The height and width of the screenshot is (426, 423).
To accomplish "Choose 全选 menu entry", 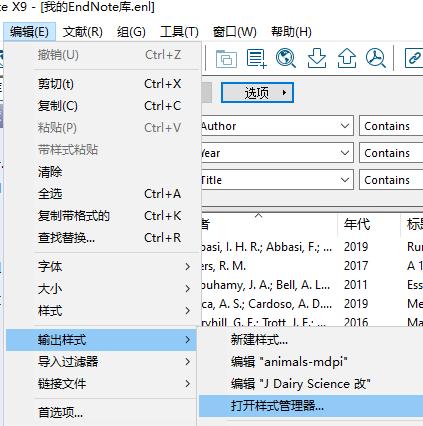I will tap(103, 194).
